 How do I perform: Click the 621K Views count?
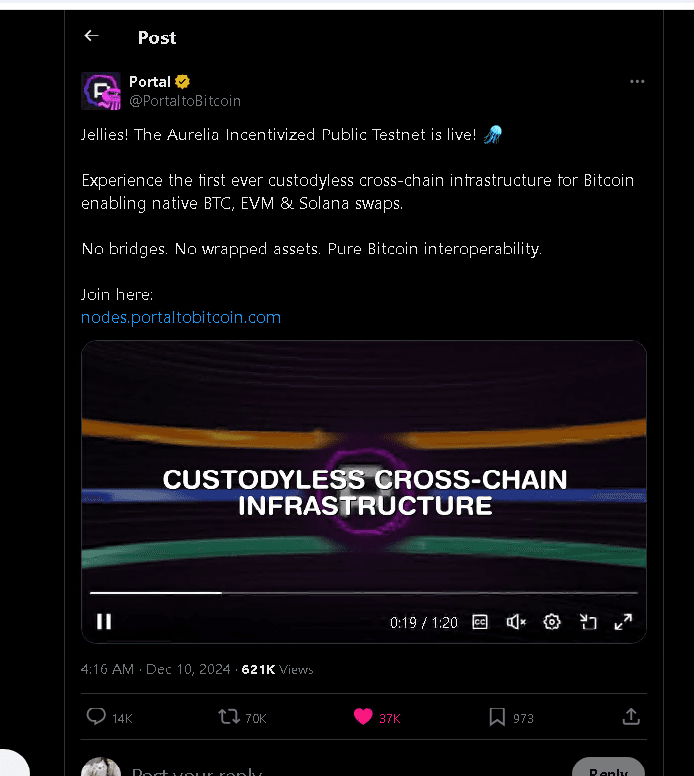point(277,669)
